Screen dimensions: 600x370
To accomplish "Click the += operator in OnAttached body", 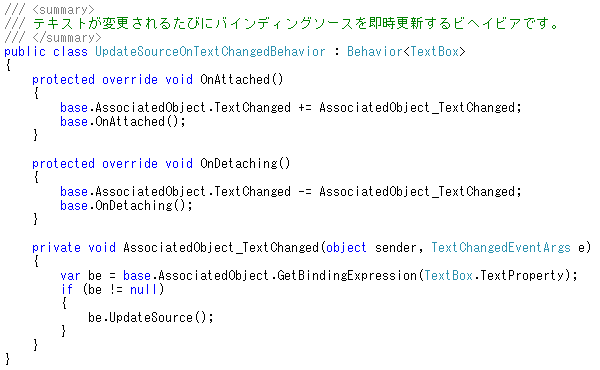I will click(305, 108).
